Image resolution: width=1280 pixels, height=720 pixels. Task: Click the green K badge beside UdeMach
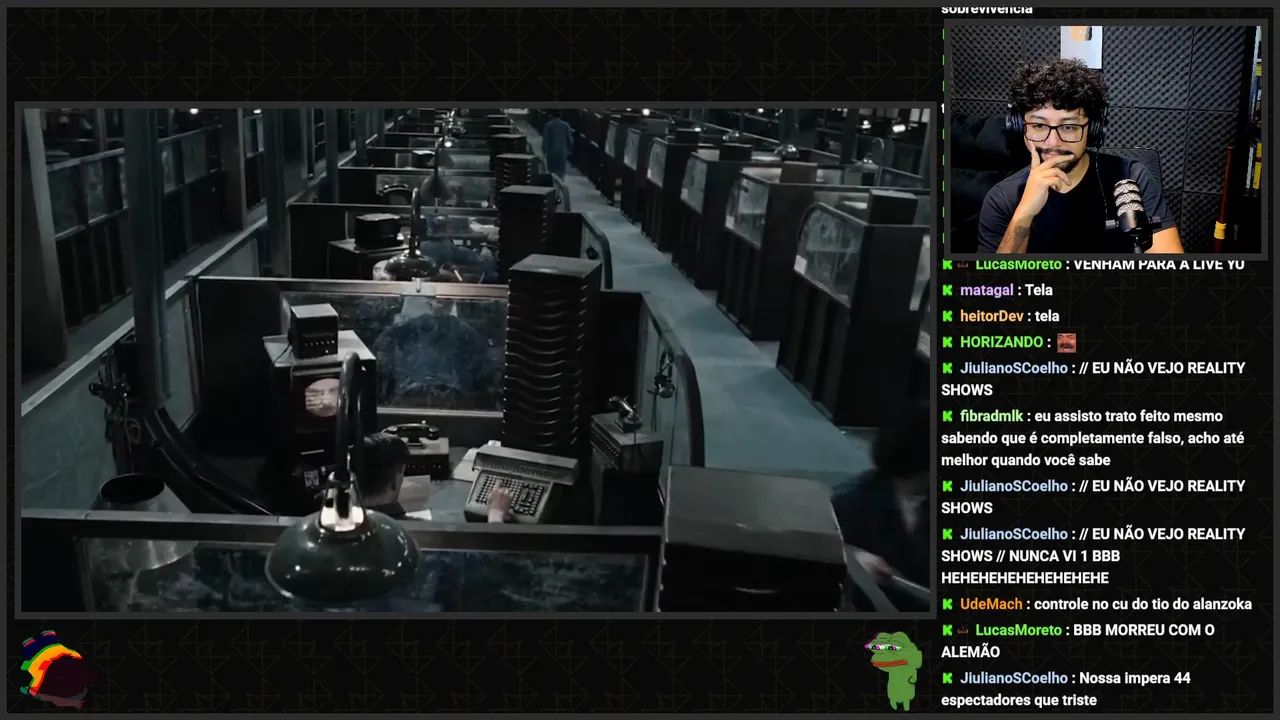[x=947, y=604]
